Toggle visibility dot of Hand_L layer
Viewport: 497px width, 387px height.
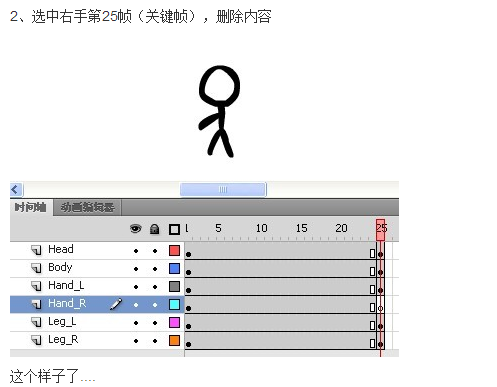point(136,287)
